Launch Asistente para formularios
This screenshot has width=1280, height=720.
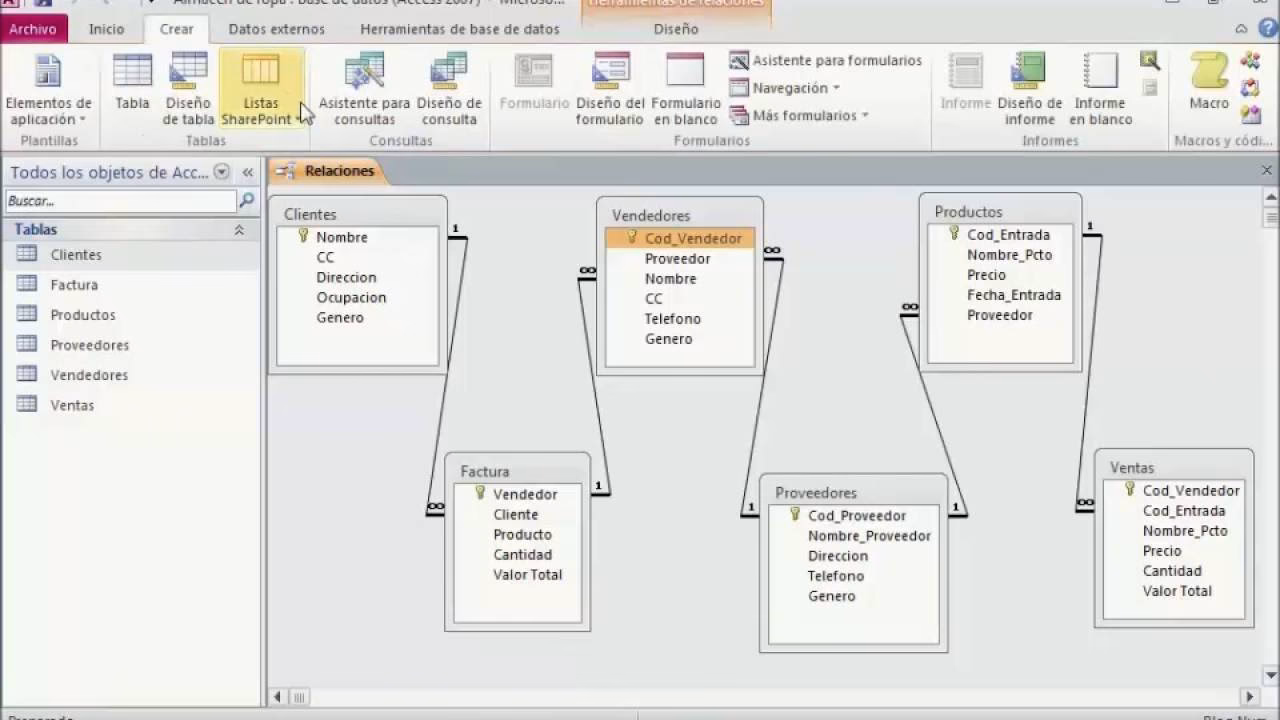tap(826, 61)
